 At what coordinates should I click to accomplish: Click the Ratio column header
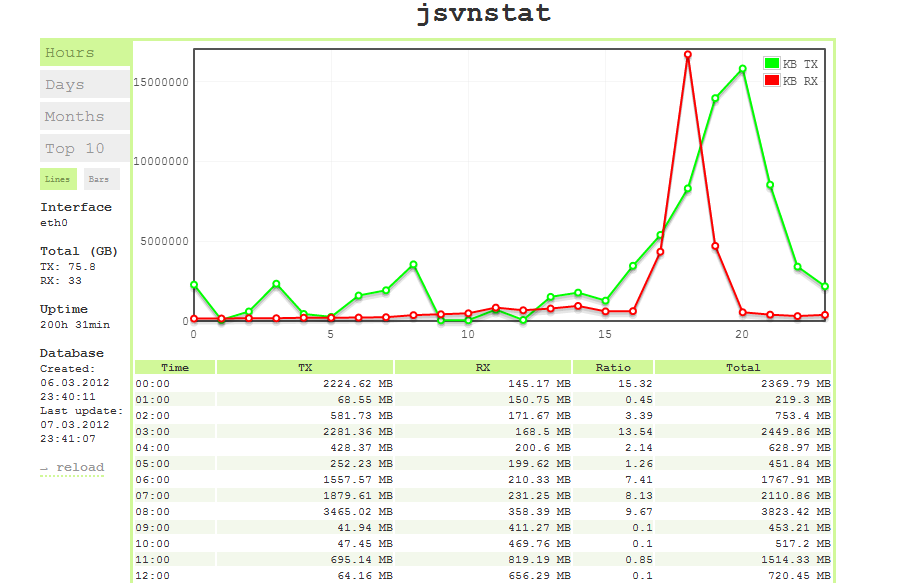pyautogui.click(x=613, y=367)
